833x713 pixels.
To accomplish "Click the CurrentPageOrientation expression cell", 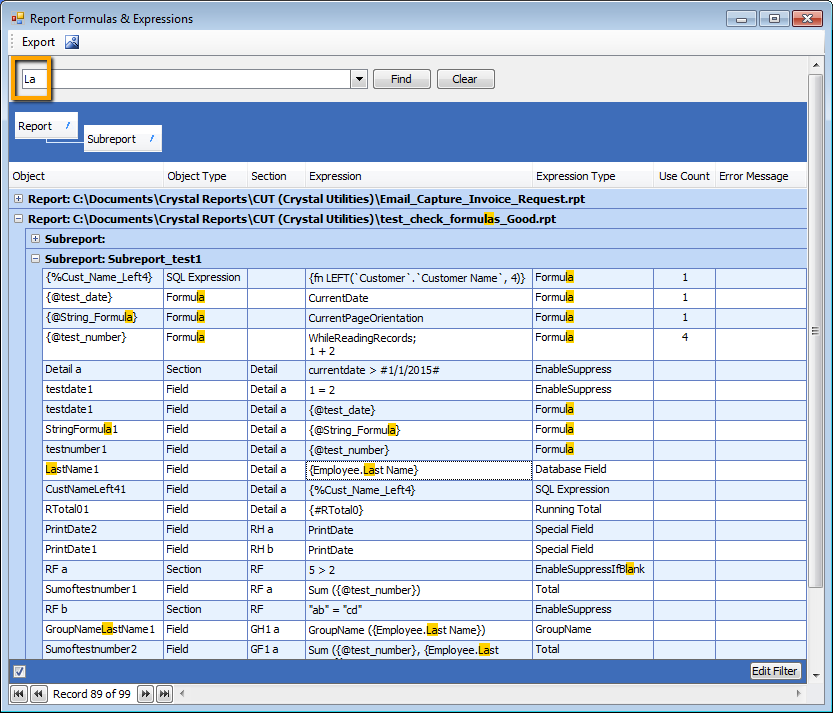I will coord(419,318).
